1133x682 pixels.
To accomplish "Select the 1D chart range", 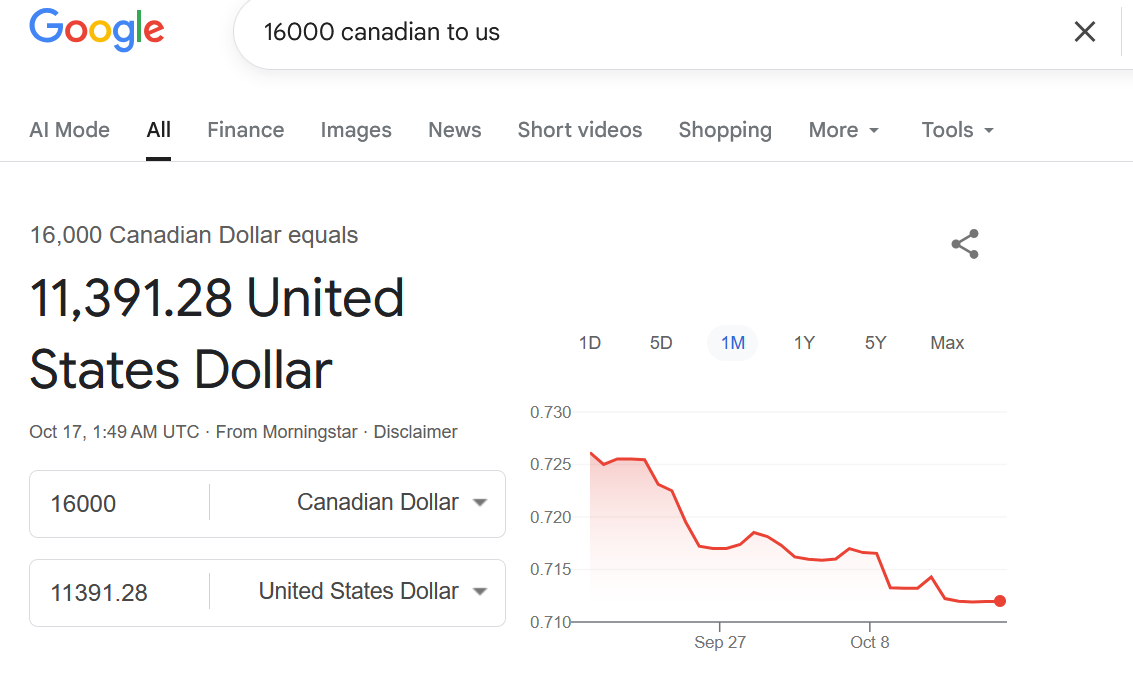I will pyautogui.click(x=590, y=343).
